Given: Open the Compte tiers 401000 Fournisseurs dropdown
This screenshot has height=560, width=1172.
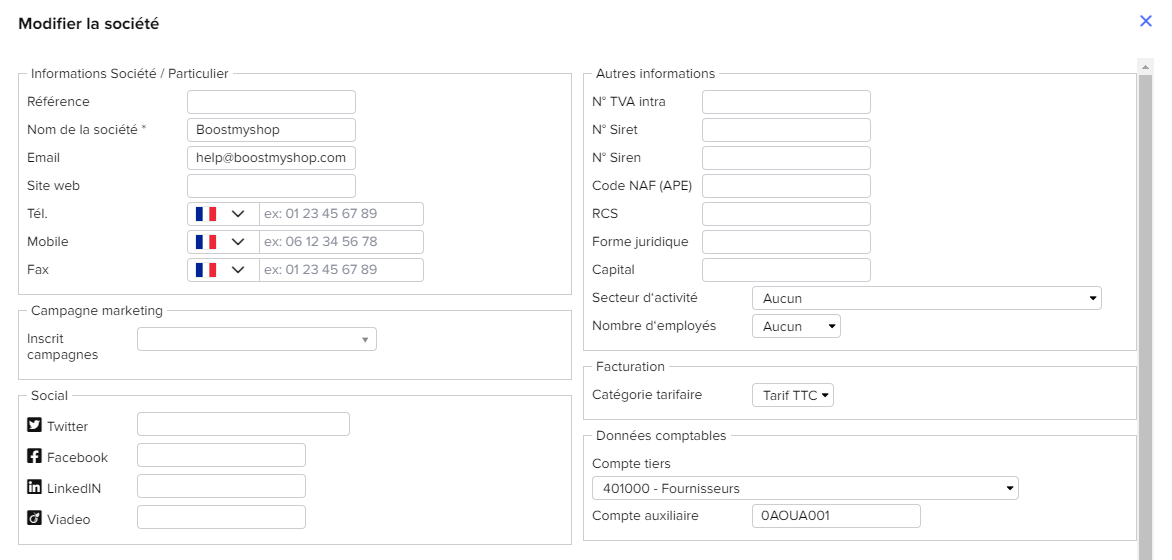Looking at the screenshot, I should (806, 488).
